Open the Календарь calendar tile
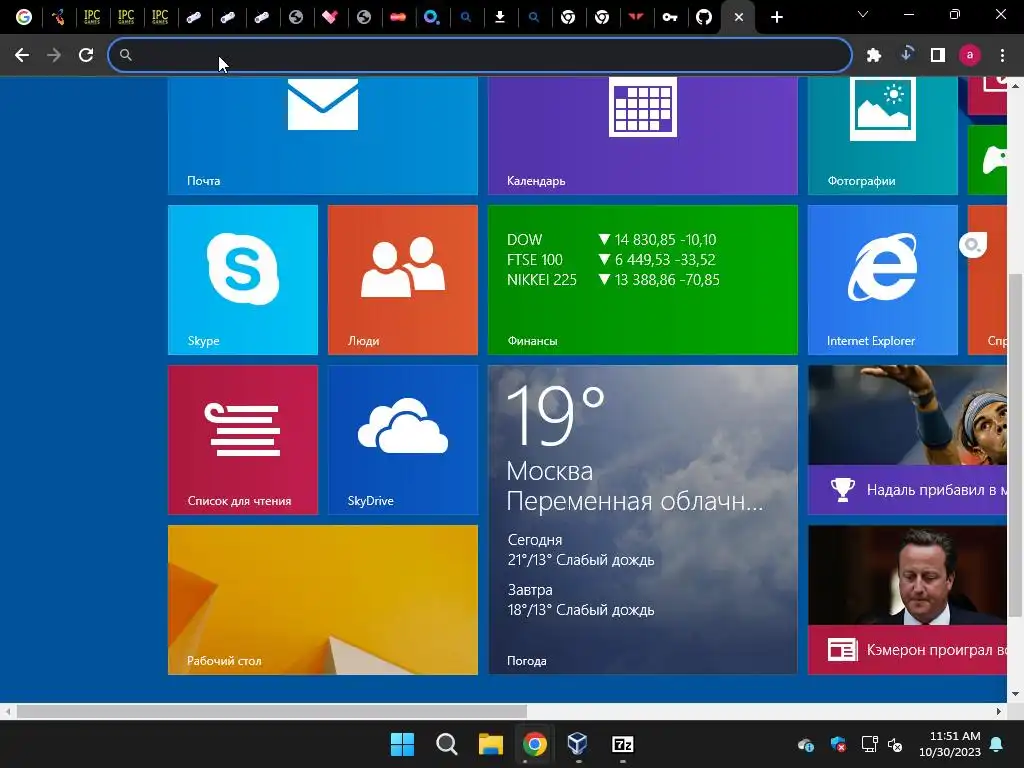 [x=643, y=136]
